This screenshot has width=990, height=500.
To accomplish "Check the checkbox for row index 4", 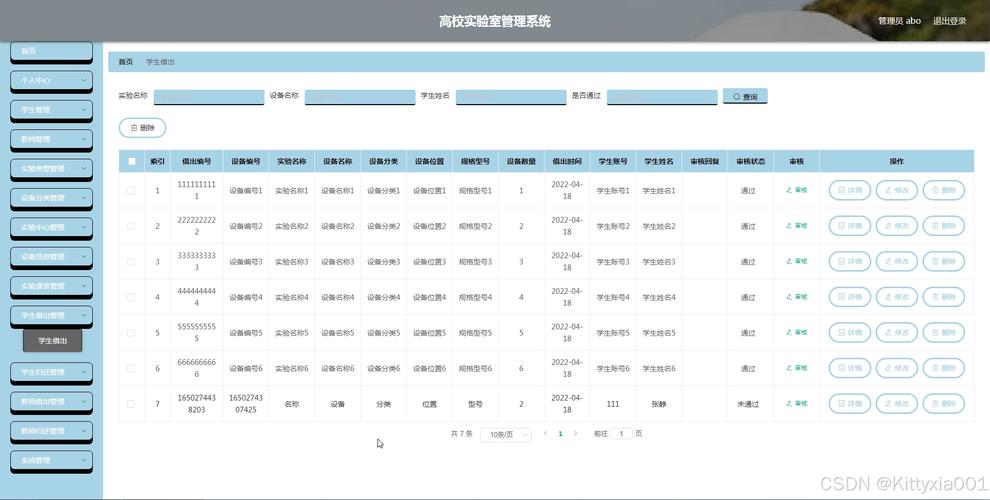I will (131, 297).
